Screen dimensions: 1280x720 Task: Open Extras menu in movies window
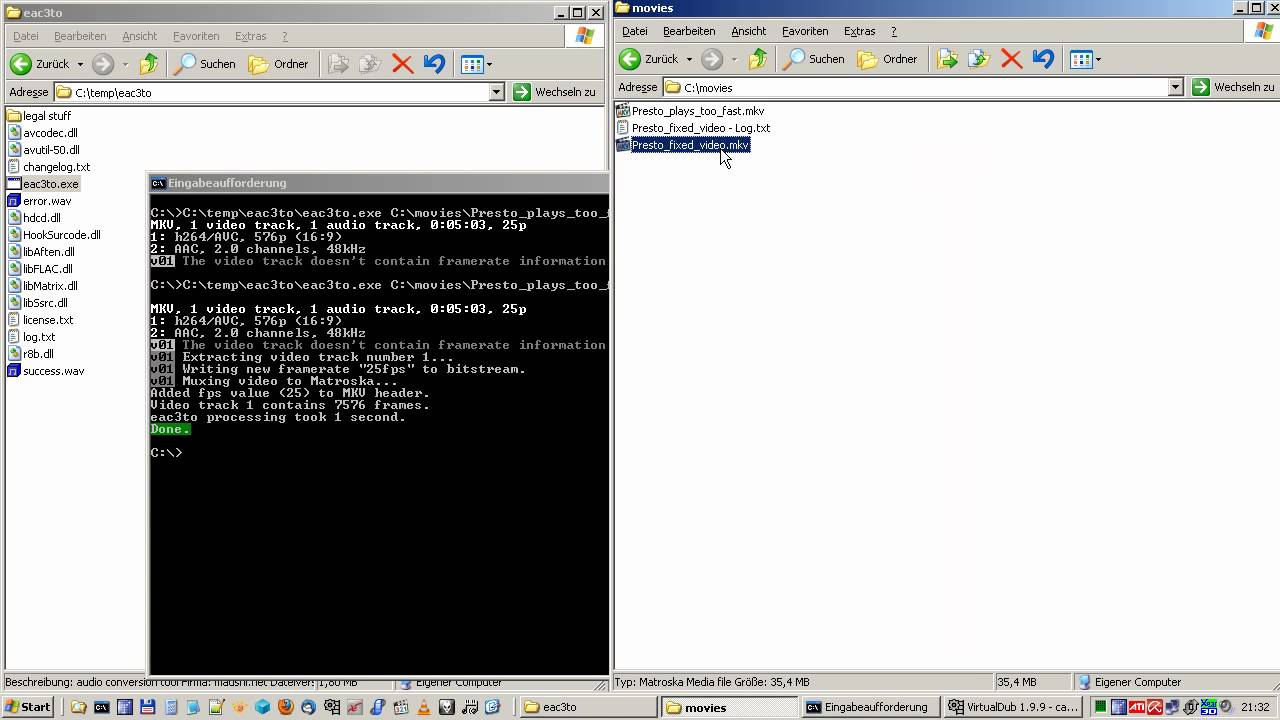click(859, 31)
